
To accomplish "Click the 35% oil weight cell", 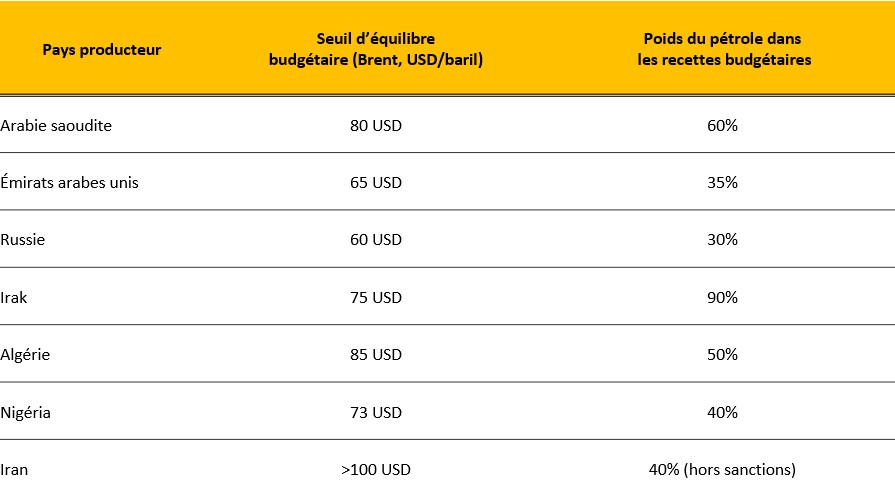I will (722, 183).
